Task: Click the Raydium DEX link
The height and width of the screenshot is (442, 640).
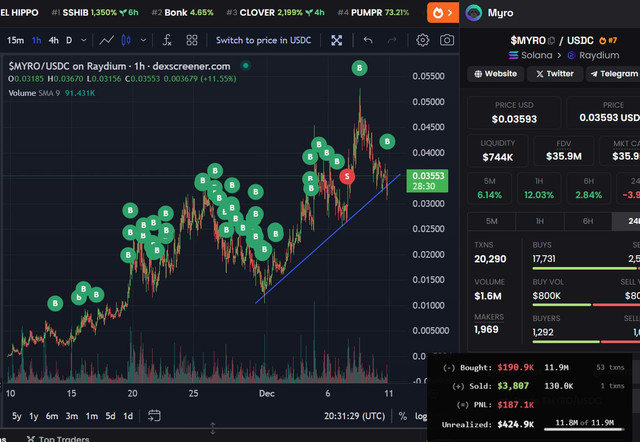Action: point(593,55)
